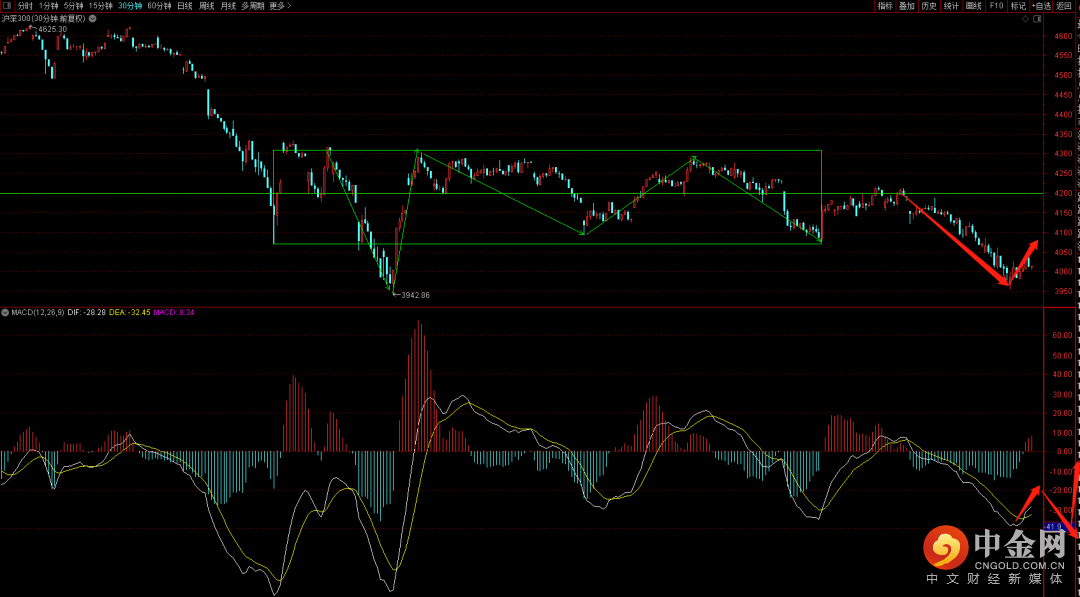
Task: Open the 指标 indicators panel
Action: pyautogui.click(x=884, y=6)
